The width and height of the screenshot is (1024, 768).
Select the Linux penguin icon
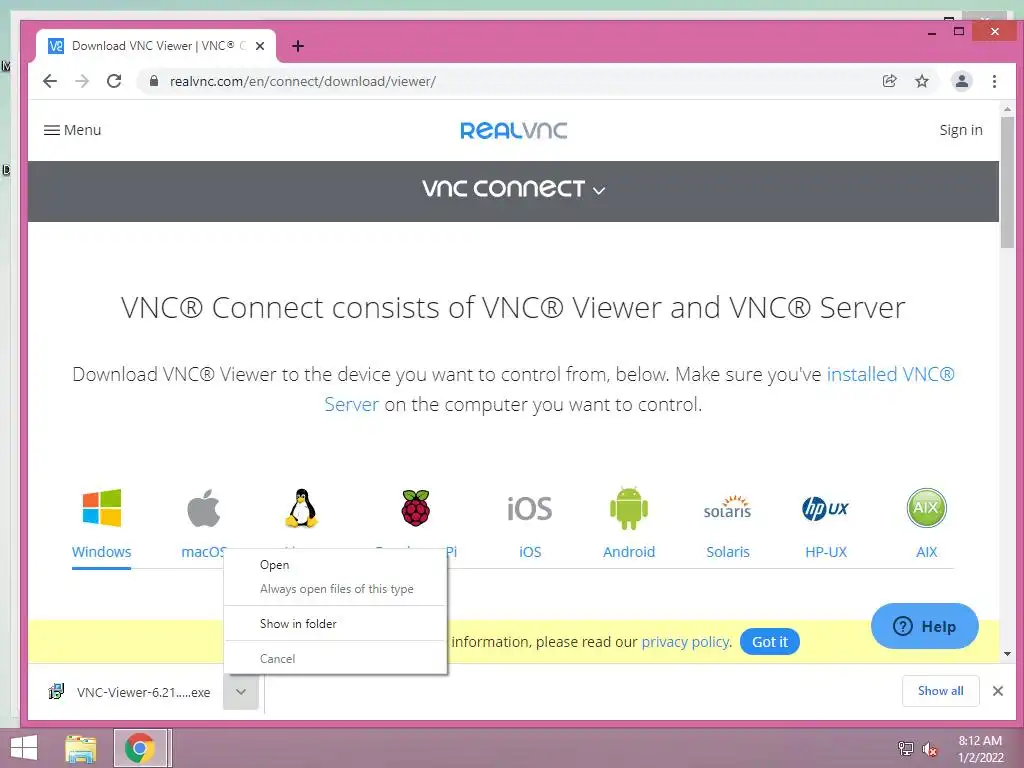coord(301,508)
